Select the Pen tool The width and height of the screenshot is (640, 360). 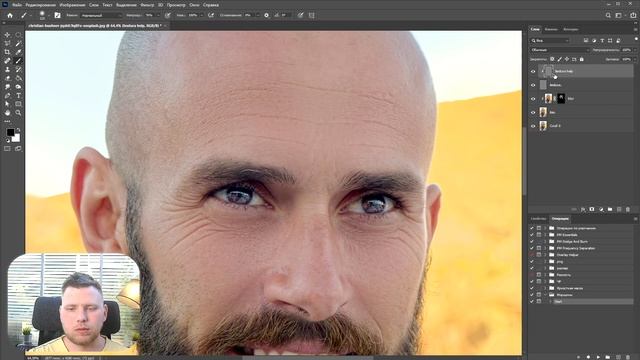pyautogui.click(x=7, y=96)
